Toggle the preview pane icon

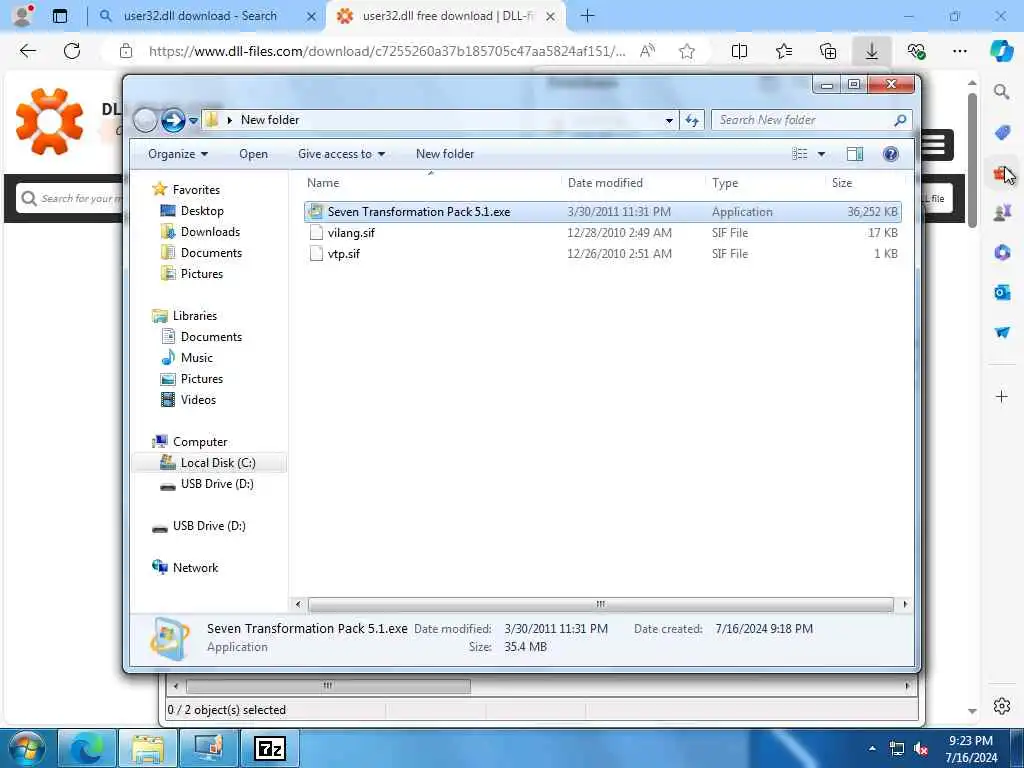pyautogui.click(x=855, y=154)
